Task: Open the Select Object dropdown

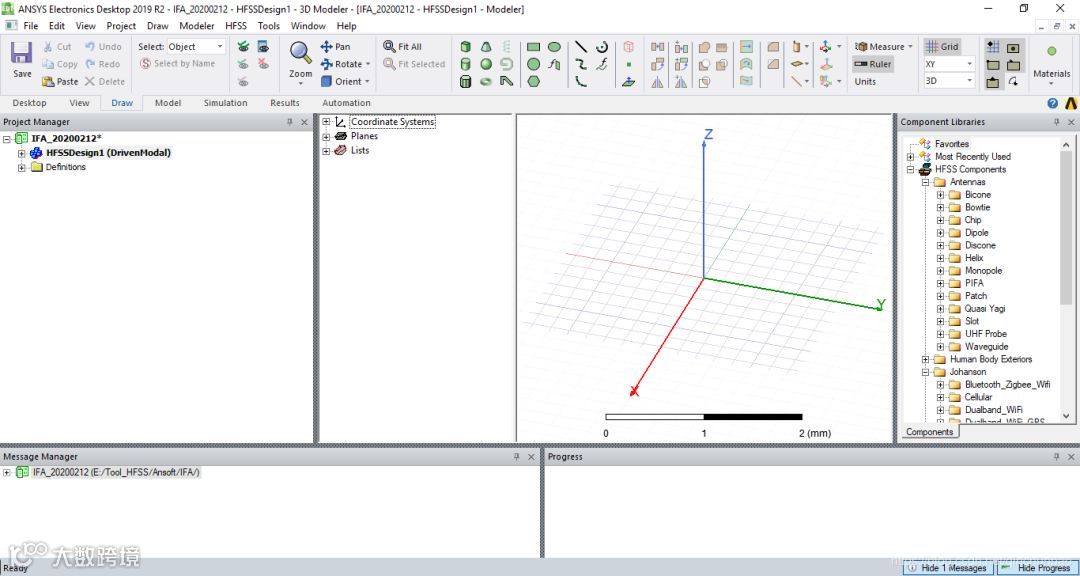Action: tap(196, 47)
